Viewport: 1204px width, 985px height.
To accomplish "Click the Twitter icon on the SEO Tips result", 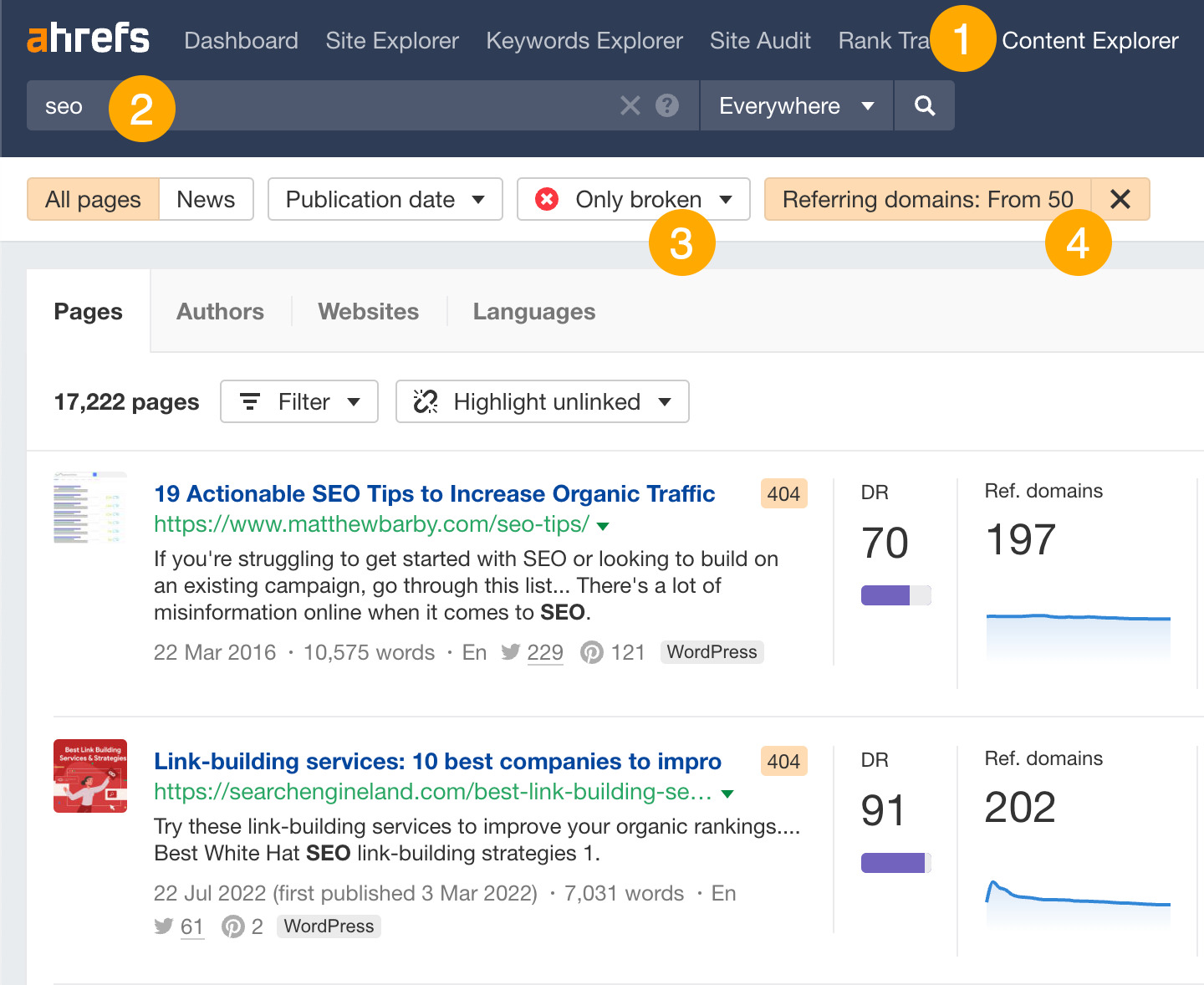I will click(511, 652).
